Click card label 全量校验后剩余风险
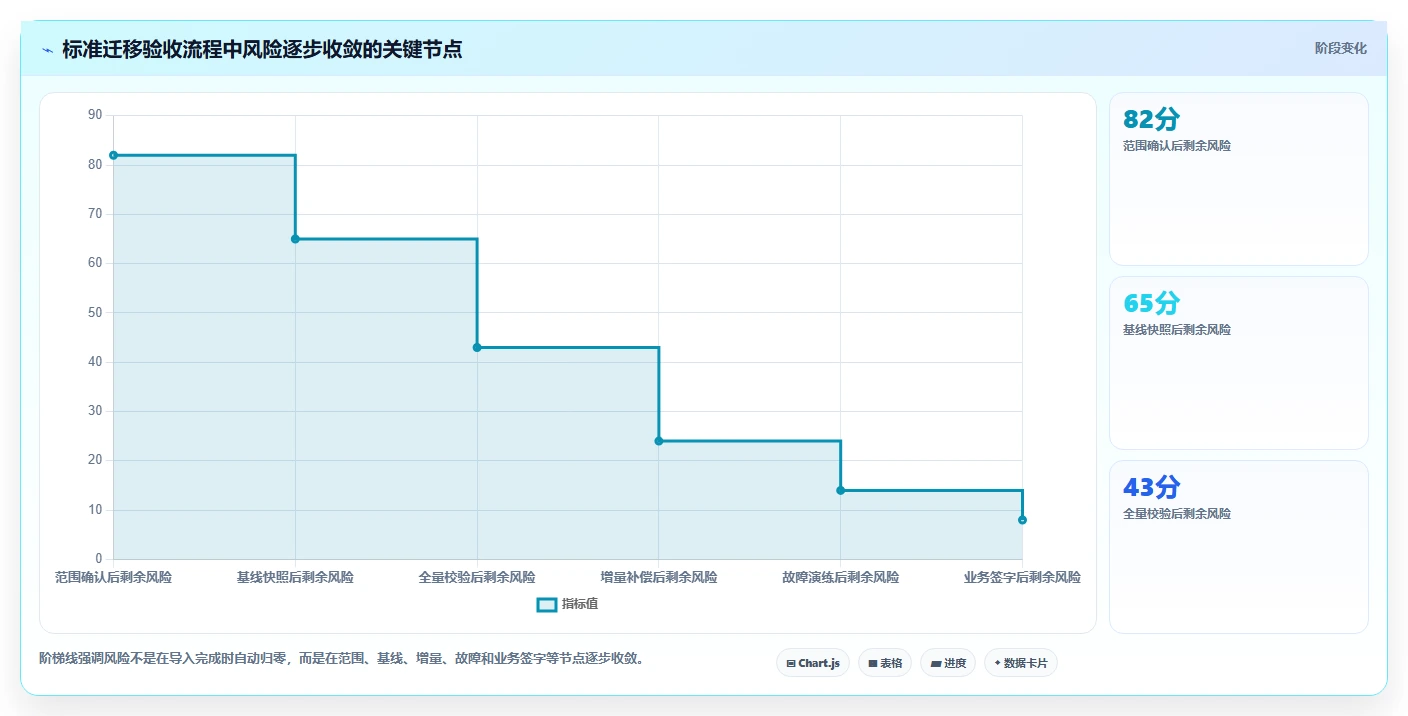The height and width of the screenshot is (716, 1408). (x=1177, y=514)
